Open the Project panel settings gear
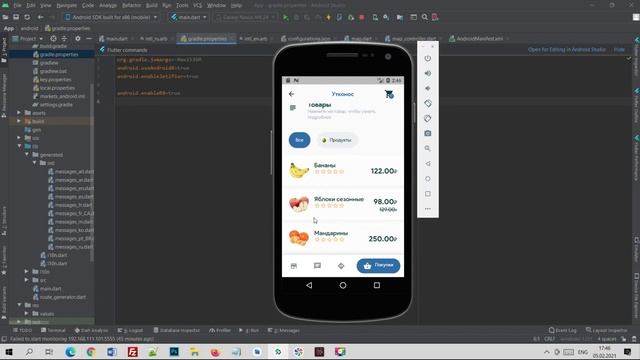Viewport: 640px width, 360px height. click(78, 38)
